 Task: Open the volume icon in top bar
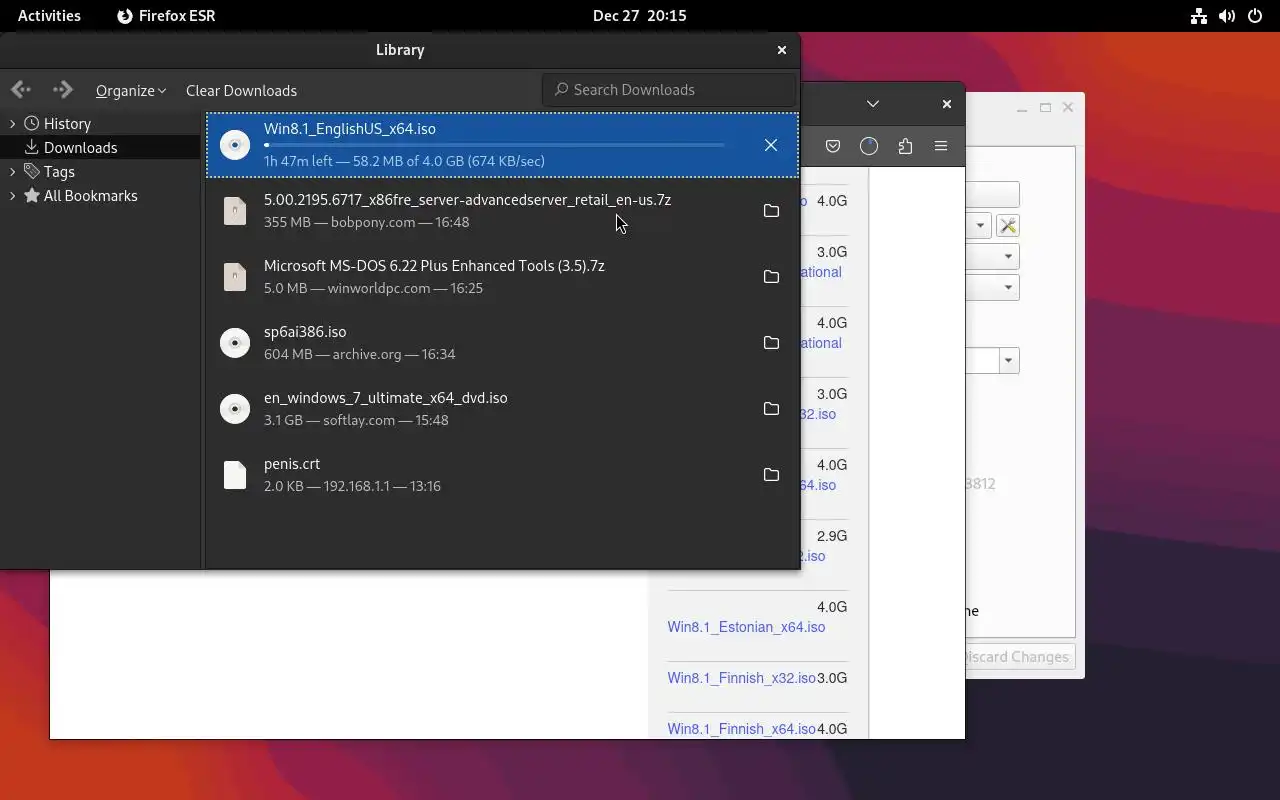coord(1227,16)
